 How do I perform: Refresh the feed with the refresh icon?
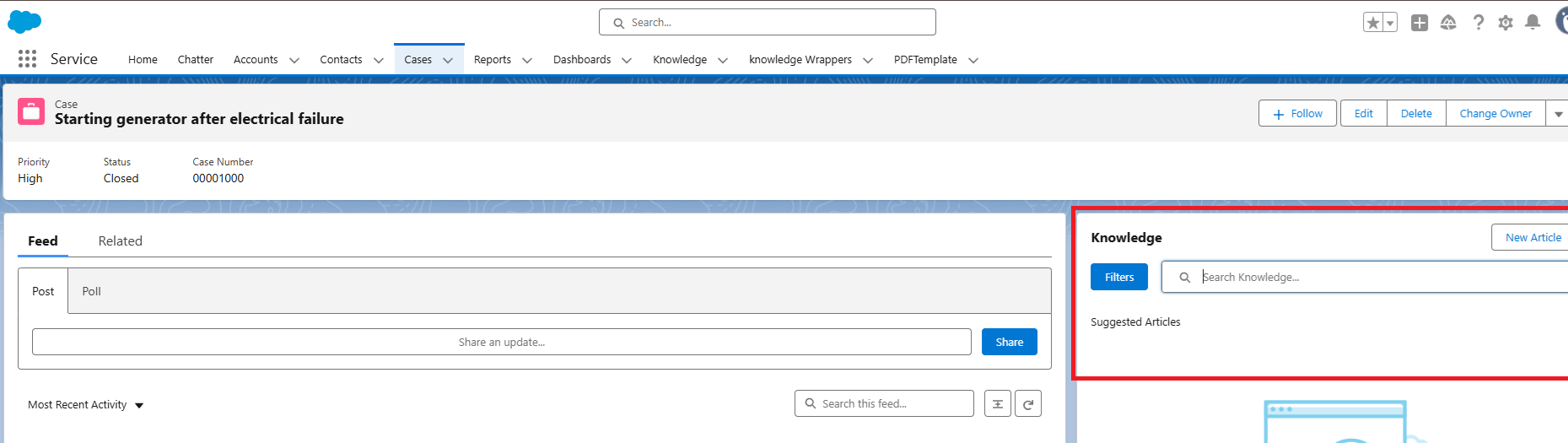point(1028,404)
